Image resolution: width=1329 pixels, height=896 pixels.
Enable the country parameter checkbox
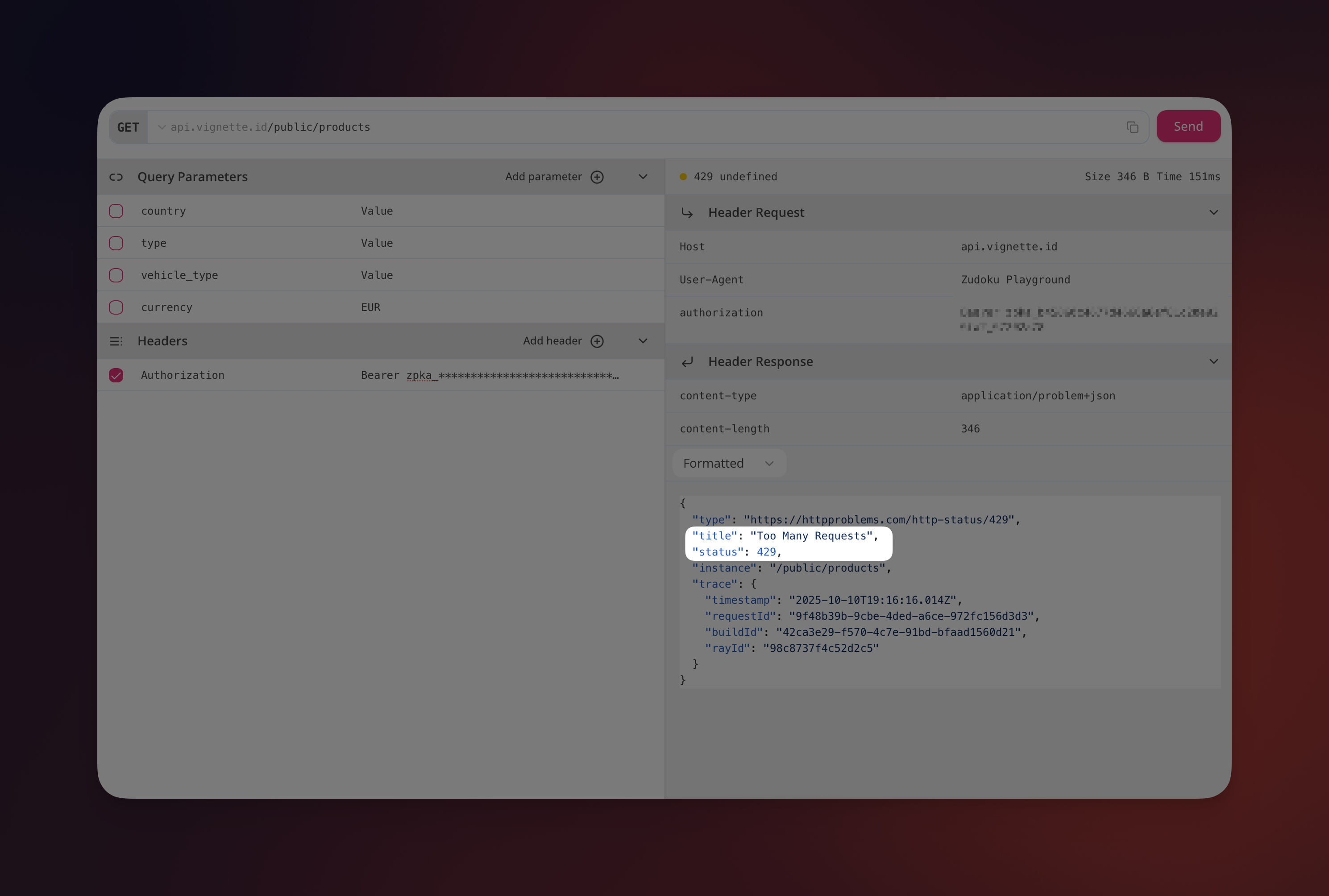116,211
